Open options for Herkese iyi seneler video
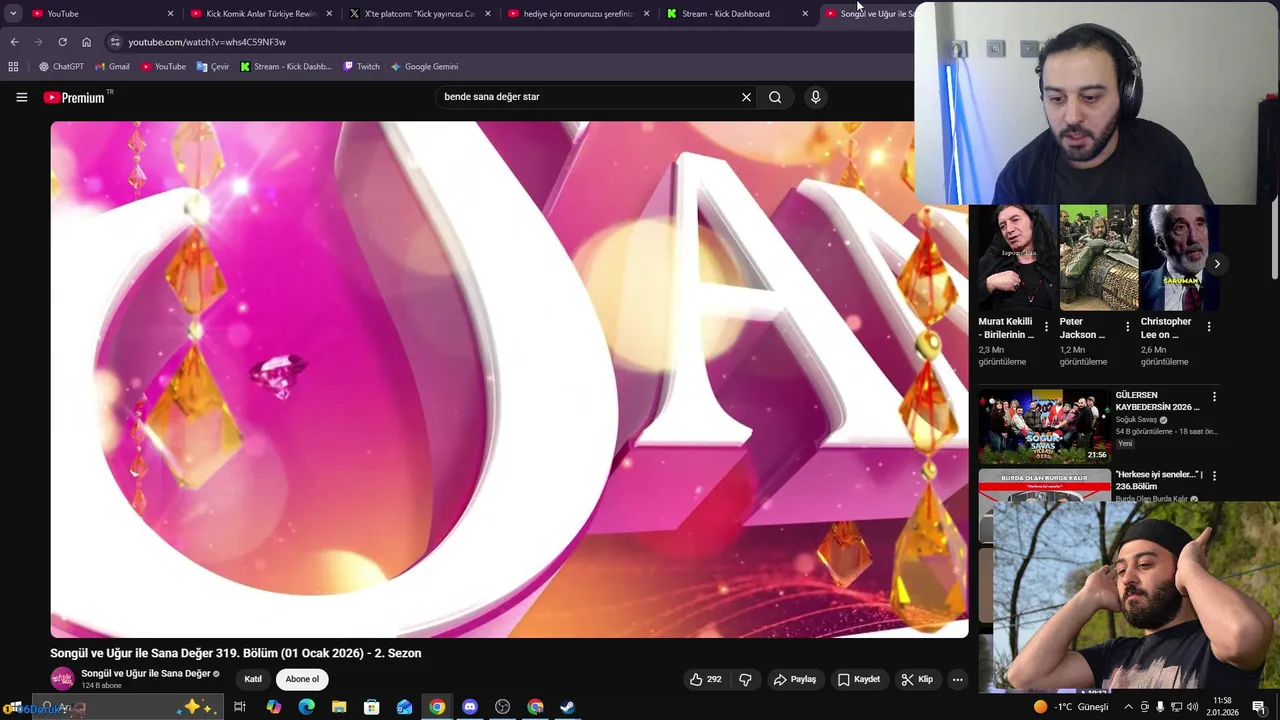The height and width of the screenshot is (720, 1280). click(x=1214, y=477)
